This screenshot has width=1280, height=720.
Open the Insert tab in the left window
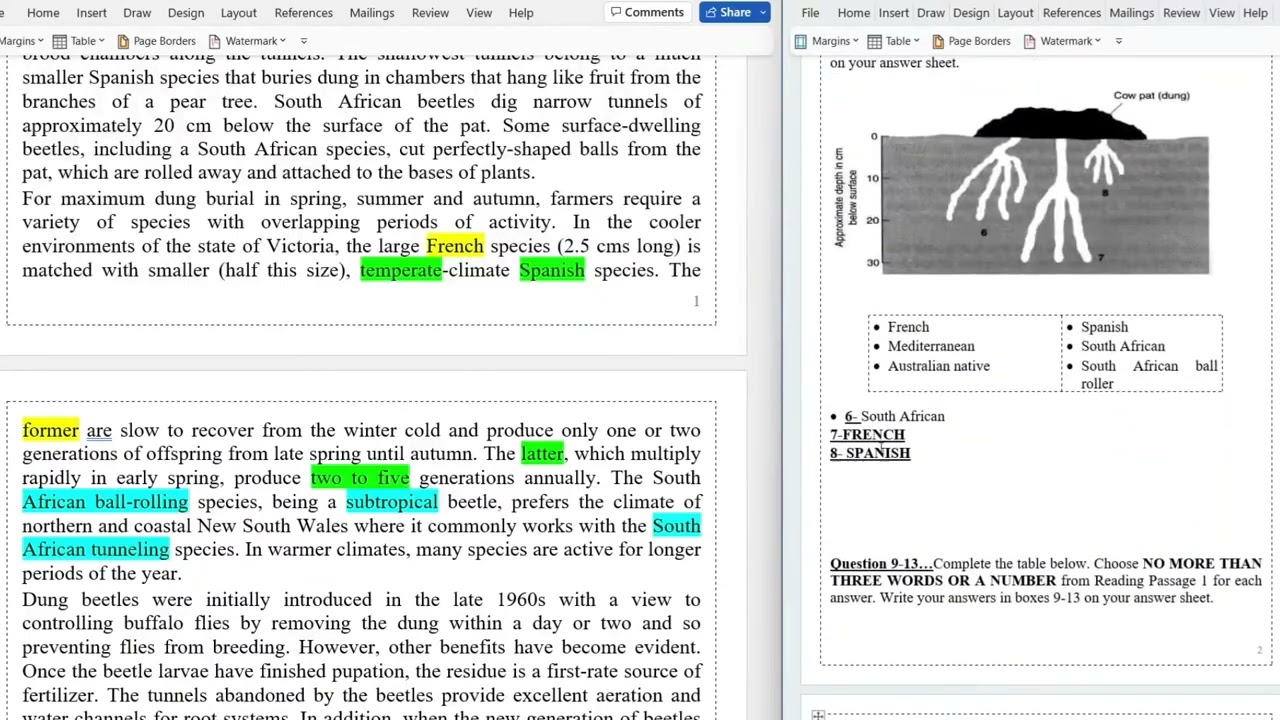click(91, 12)
